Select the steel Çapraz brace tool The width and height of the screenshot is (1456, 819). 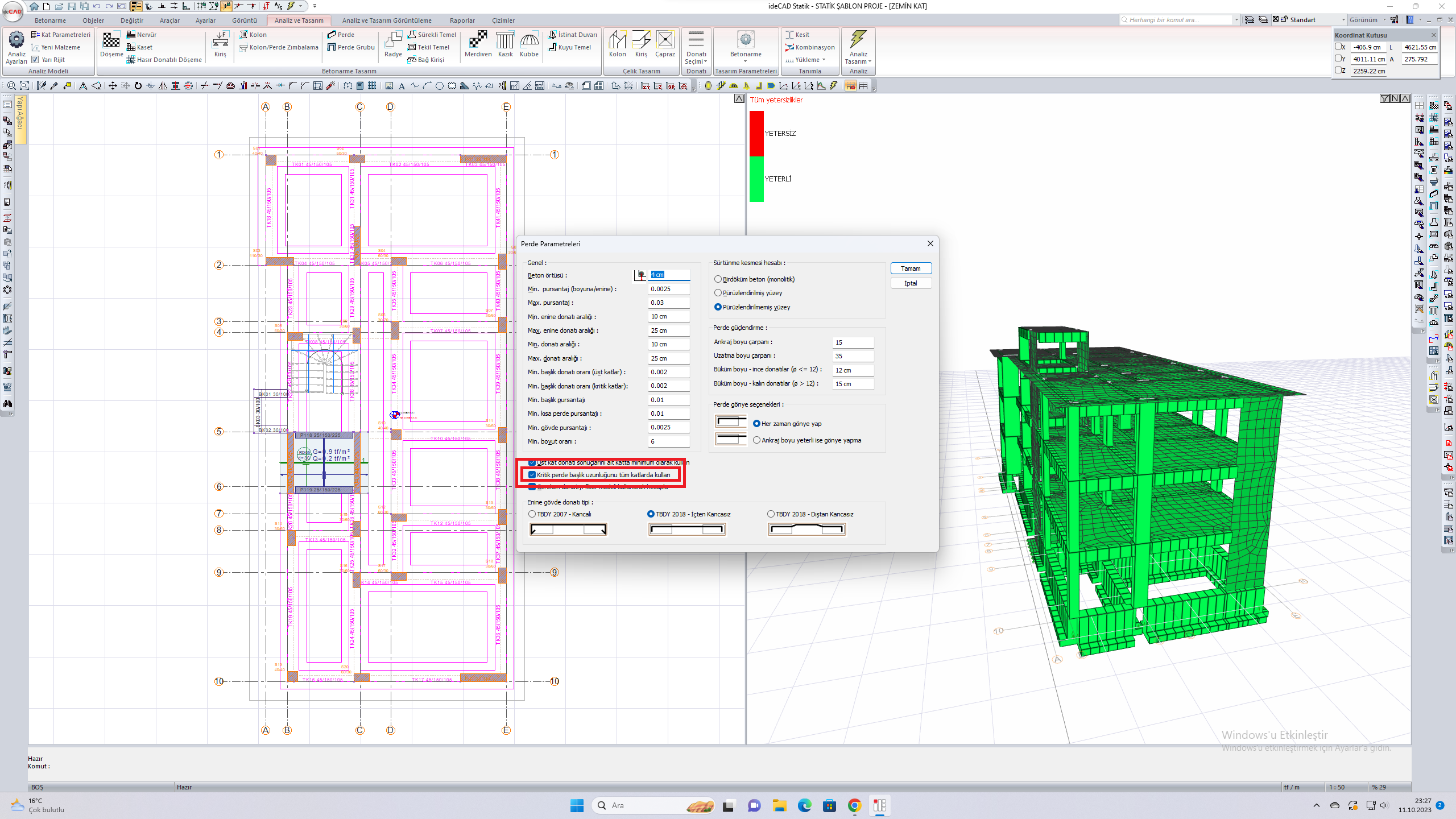pos(665,44)
